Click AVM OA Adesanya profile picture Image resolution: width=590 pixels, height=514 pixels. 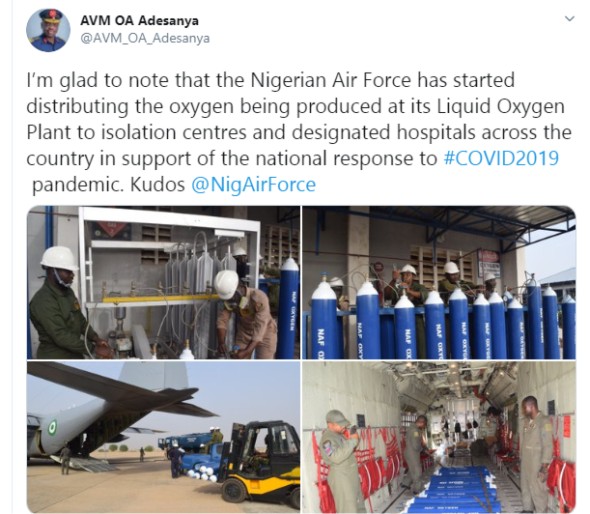click(x=48, y=30)
